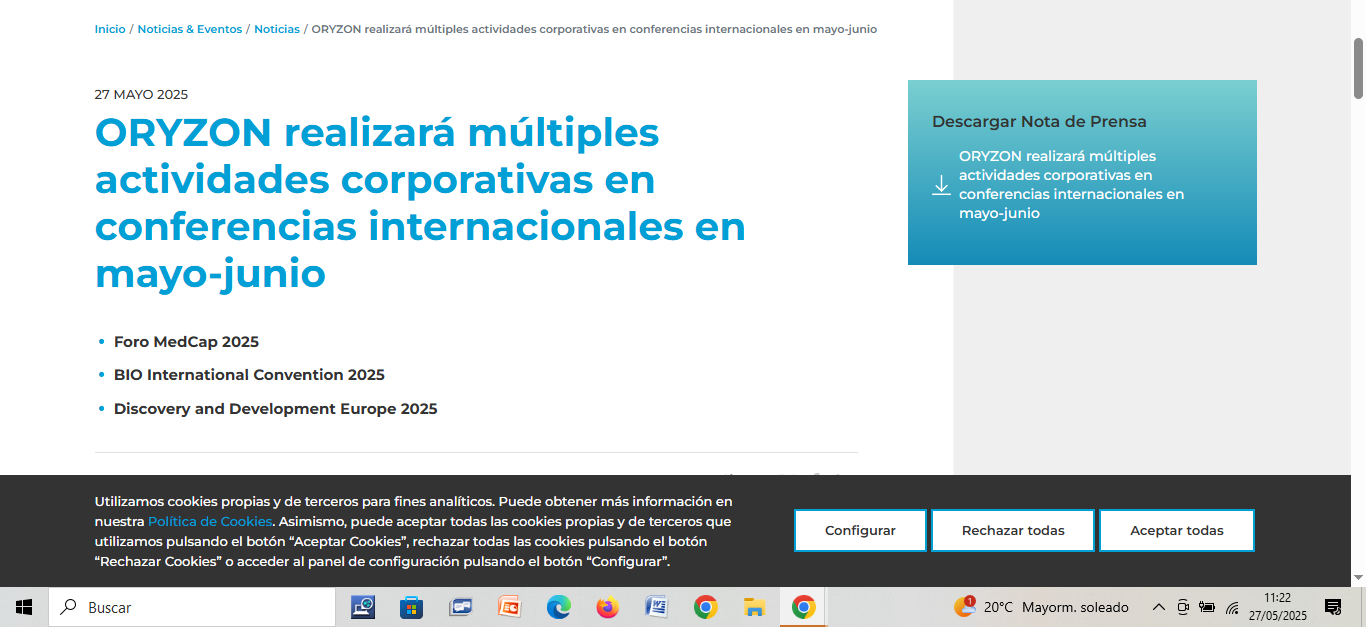Open File Explorer from the taskbar

coord(755,607)
